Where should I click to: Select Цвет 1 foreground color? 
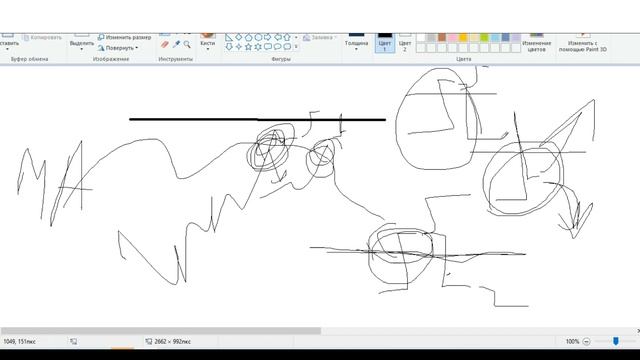tap(384, 43)
